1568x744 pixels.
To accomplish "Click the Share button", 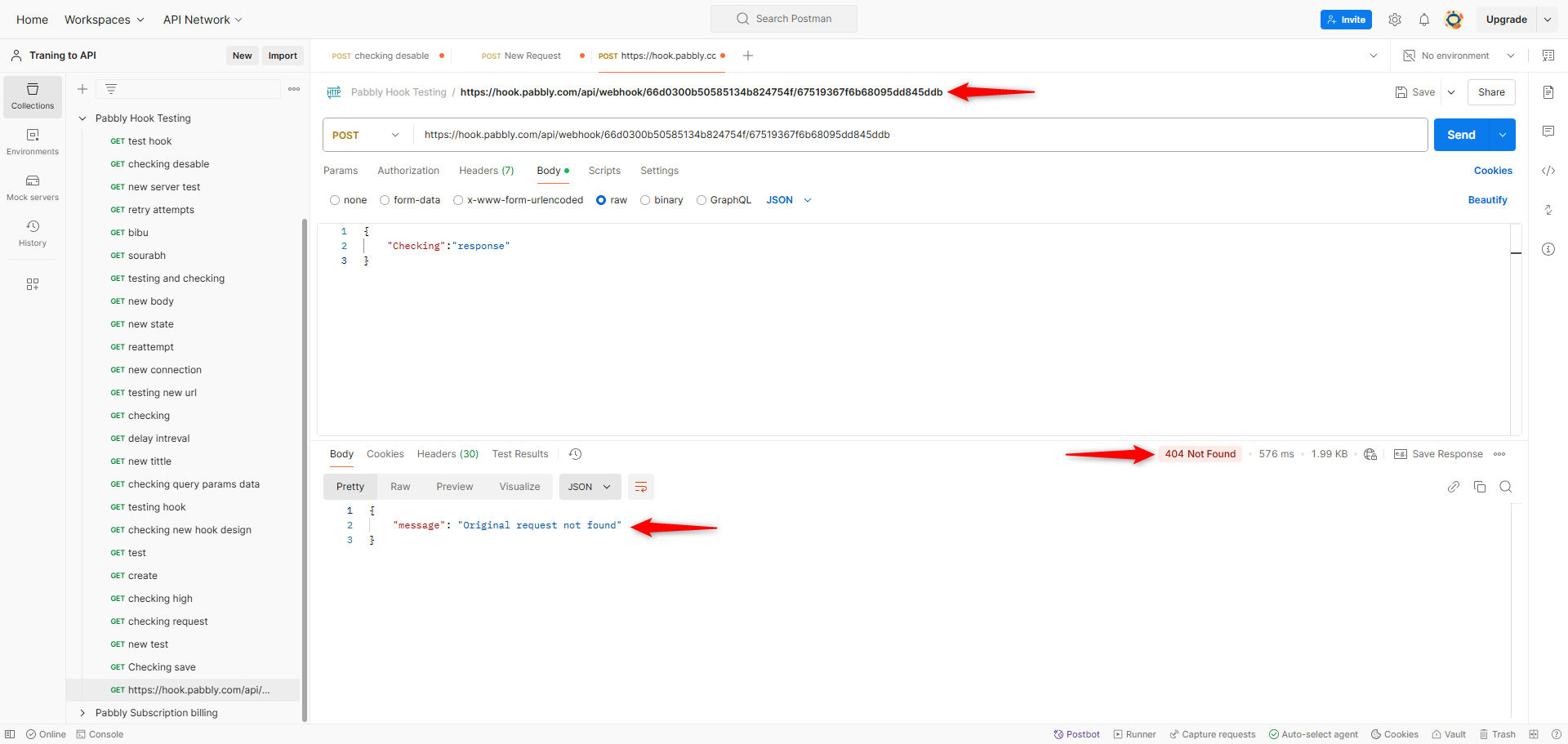I will pyautogui.click(x=1491, y=92).
